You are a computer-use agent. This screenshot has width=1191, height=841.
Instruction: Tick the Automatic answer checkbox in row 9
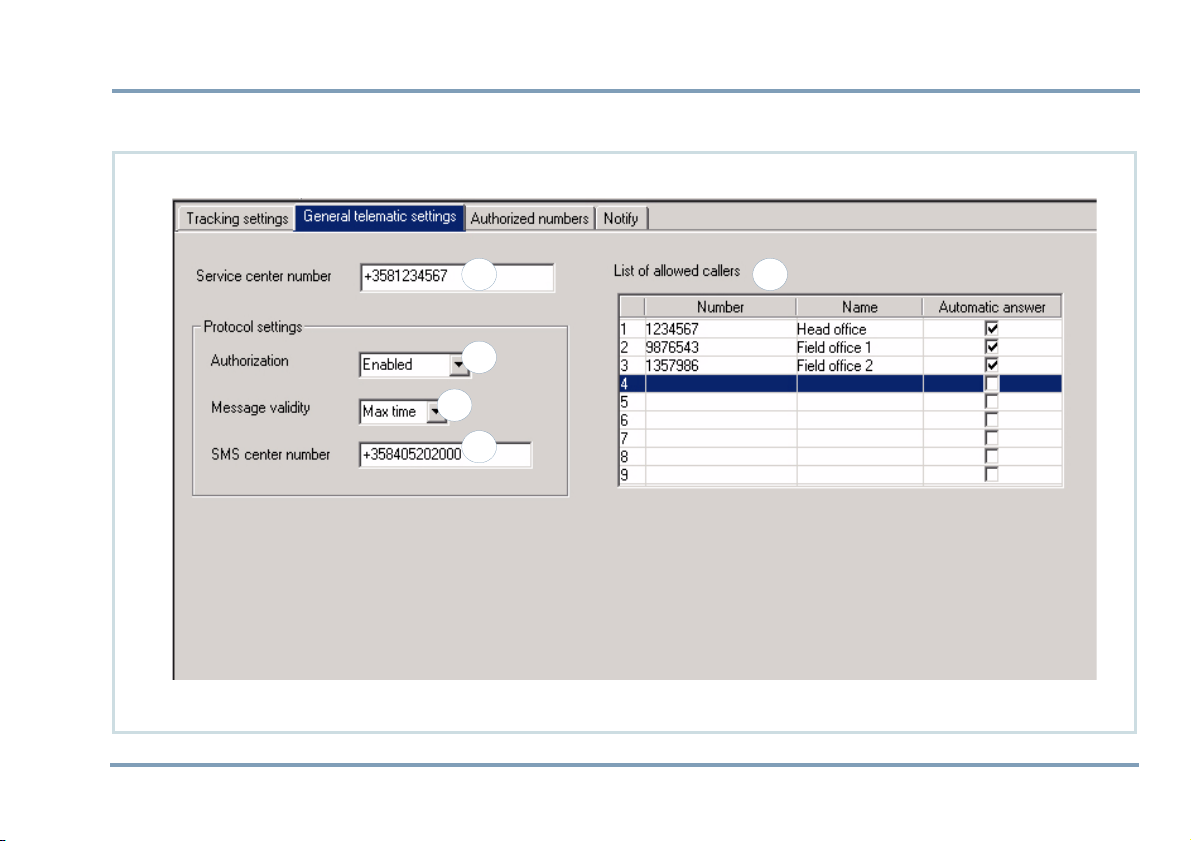991,474
